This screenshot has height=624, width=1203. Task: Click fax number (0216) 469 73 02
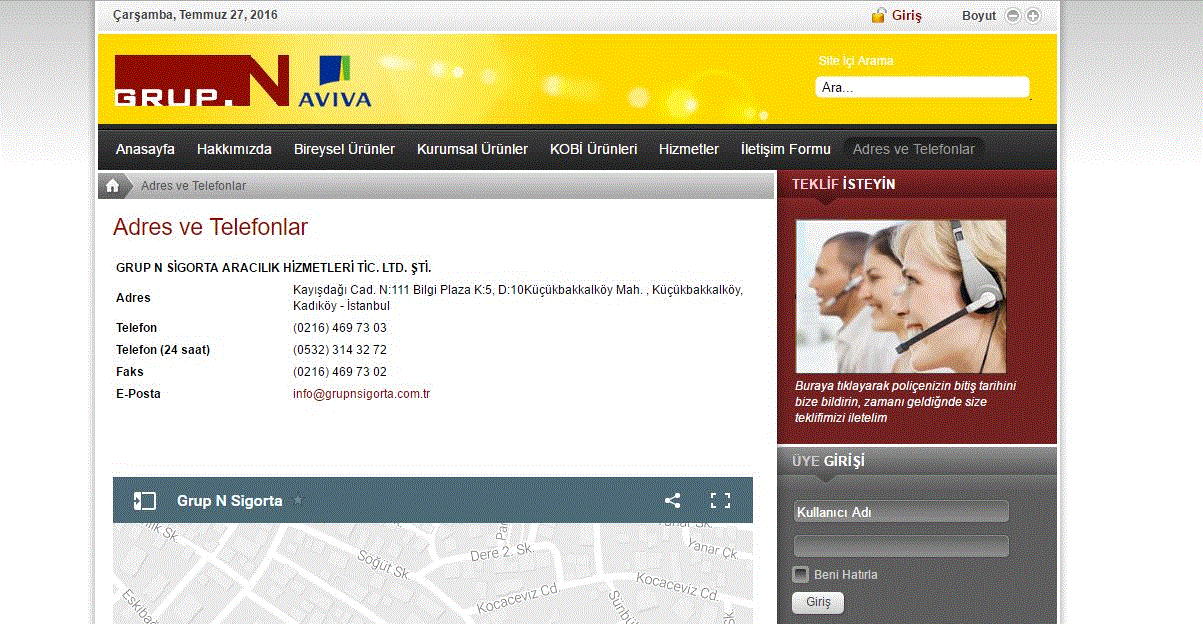click(340, 372)
